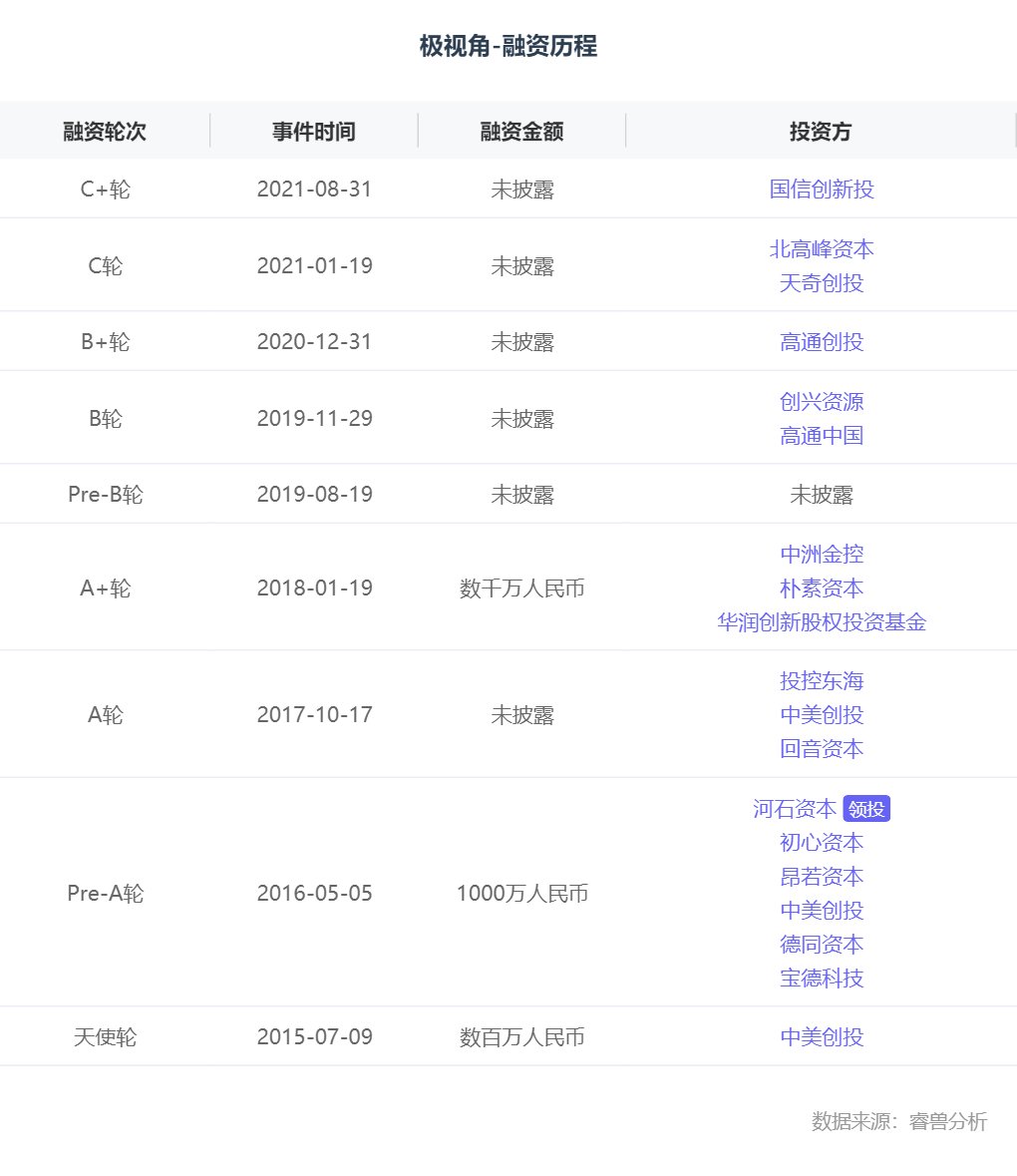Screen dimensions: 1017x1176
Task: Select the Pre-A轮 round cell
Action: click(105, 894)
